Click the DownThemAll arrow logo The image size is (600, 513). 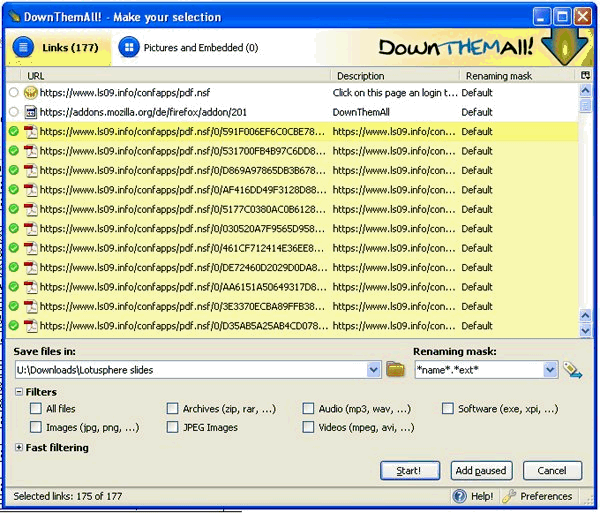pyautogui.click(x=565, y=47)
